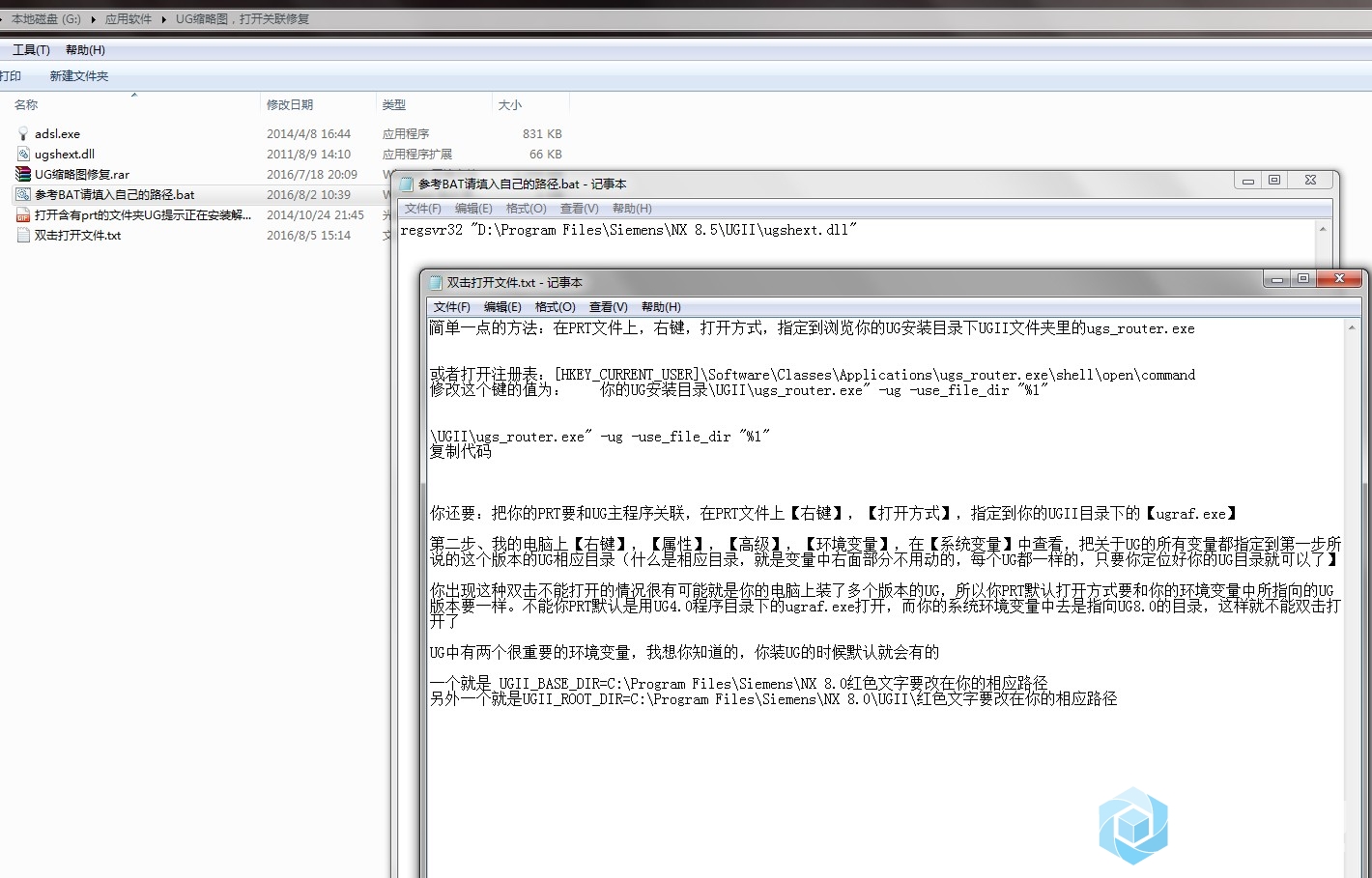1372x878 pixels.
Task: Open 文件(F) menu in the bat Notepad window
Action: 423,209
